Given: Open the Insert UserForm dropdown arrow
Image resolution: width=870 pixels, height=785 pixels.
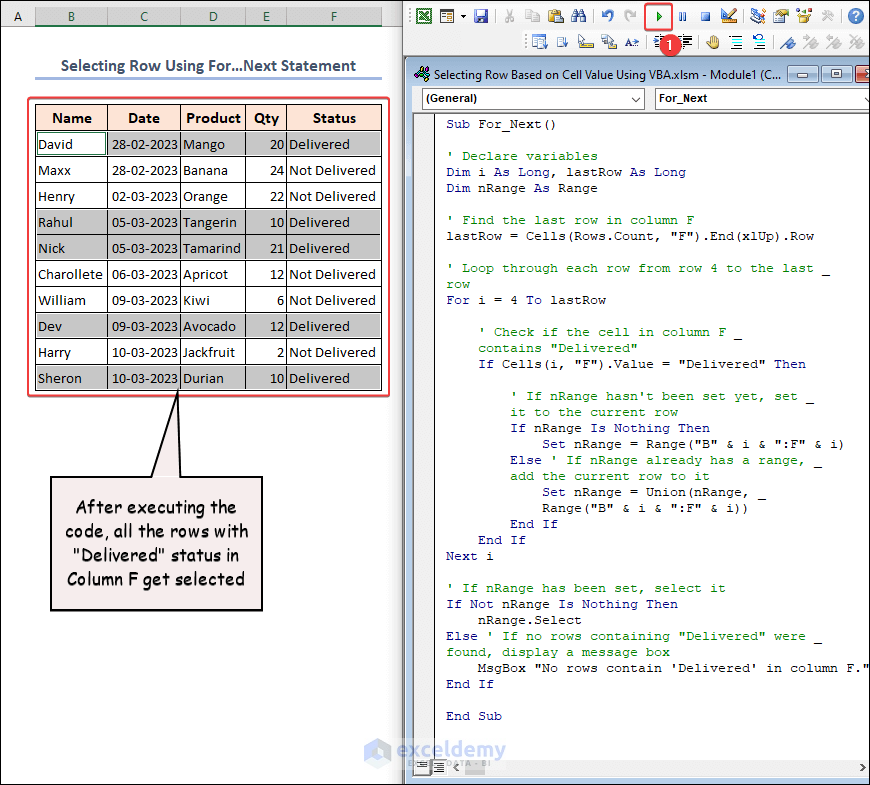Looking at the screenshot, I should (463, 16).
